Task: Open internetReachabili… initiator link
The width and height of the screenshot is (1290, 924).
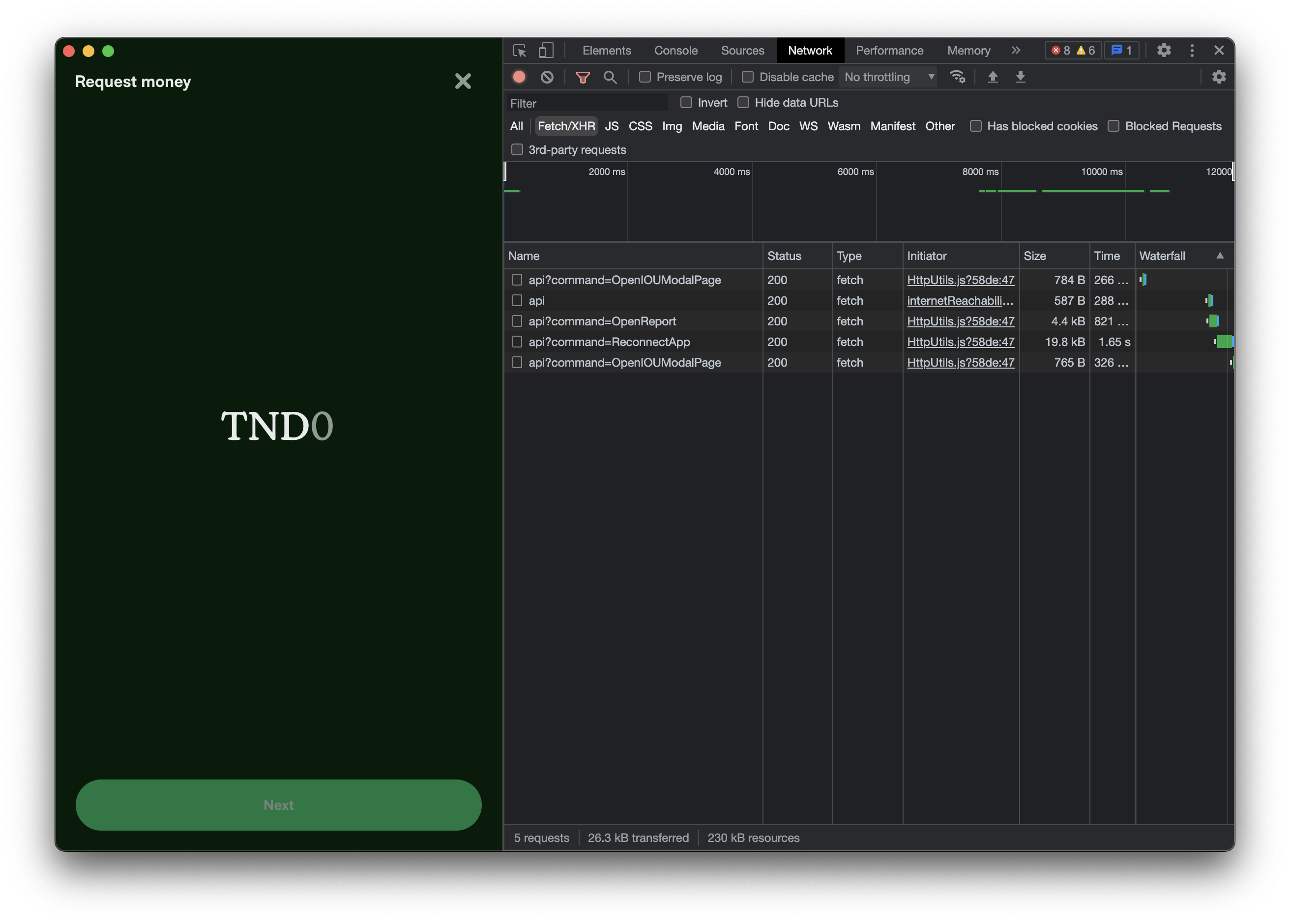Action: 960,300
